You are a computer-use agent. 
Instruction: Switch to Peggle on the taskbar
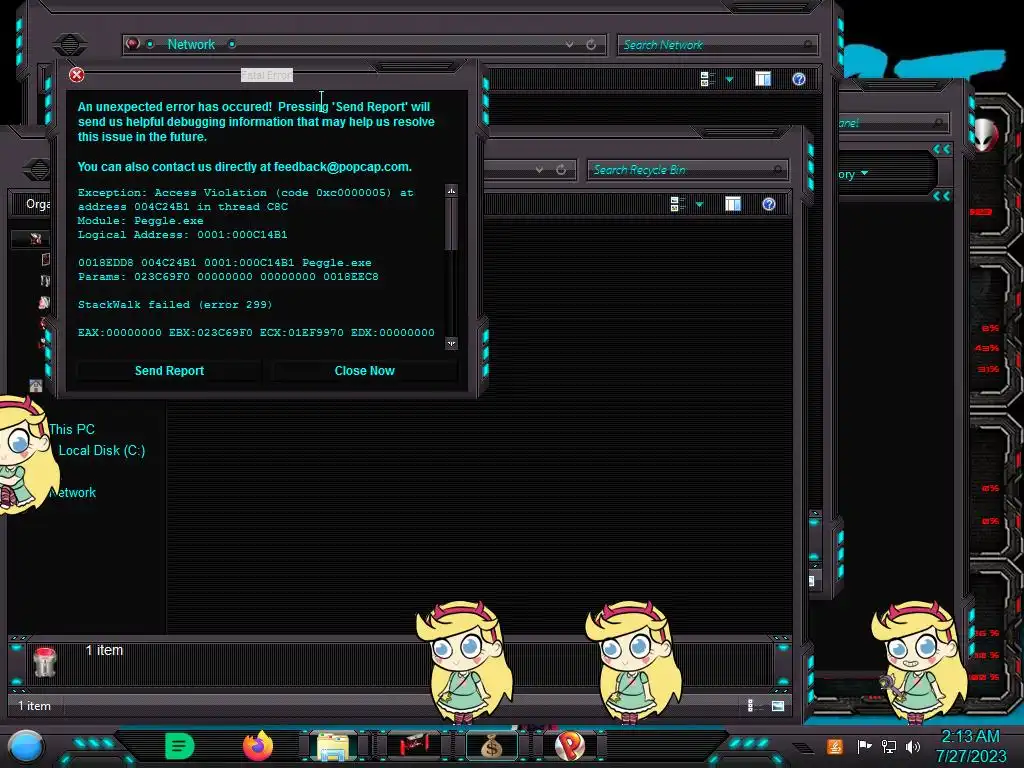click(569, 746)
